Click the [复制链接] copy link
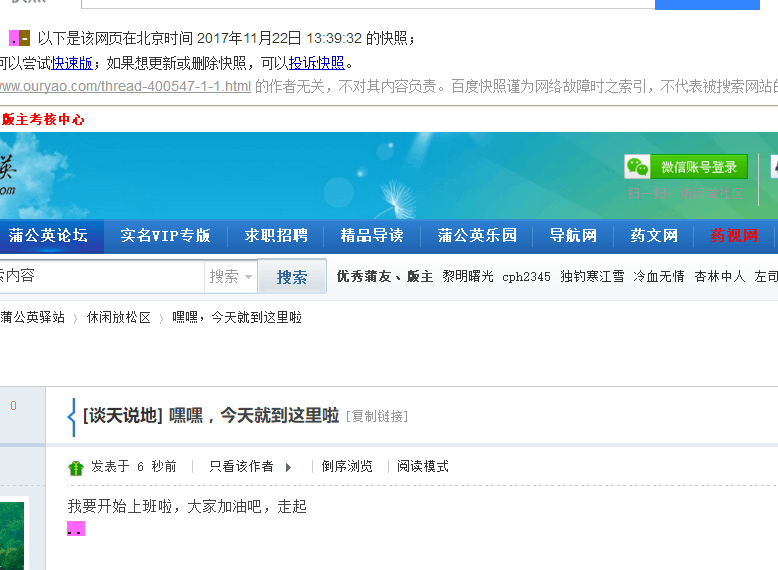Screen dimensions: 778x570 377,416
